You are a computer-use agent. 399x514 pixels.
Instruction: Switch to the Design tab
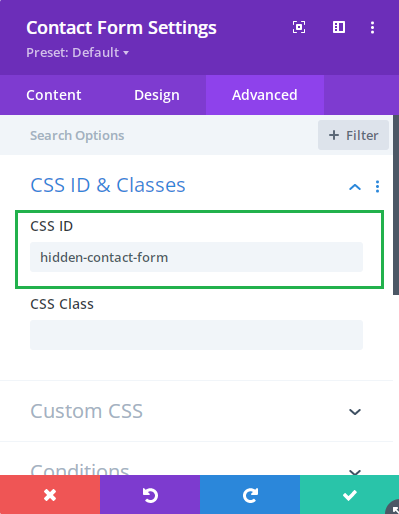click(157, 95)
